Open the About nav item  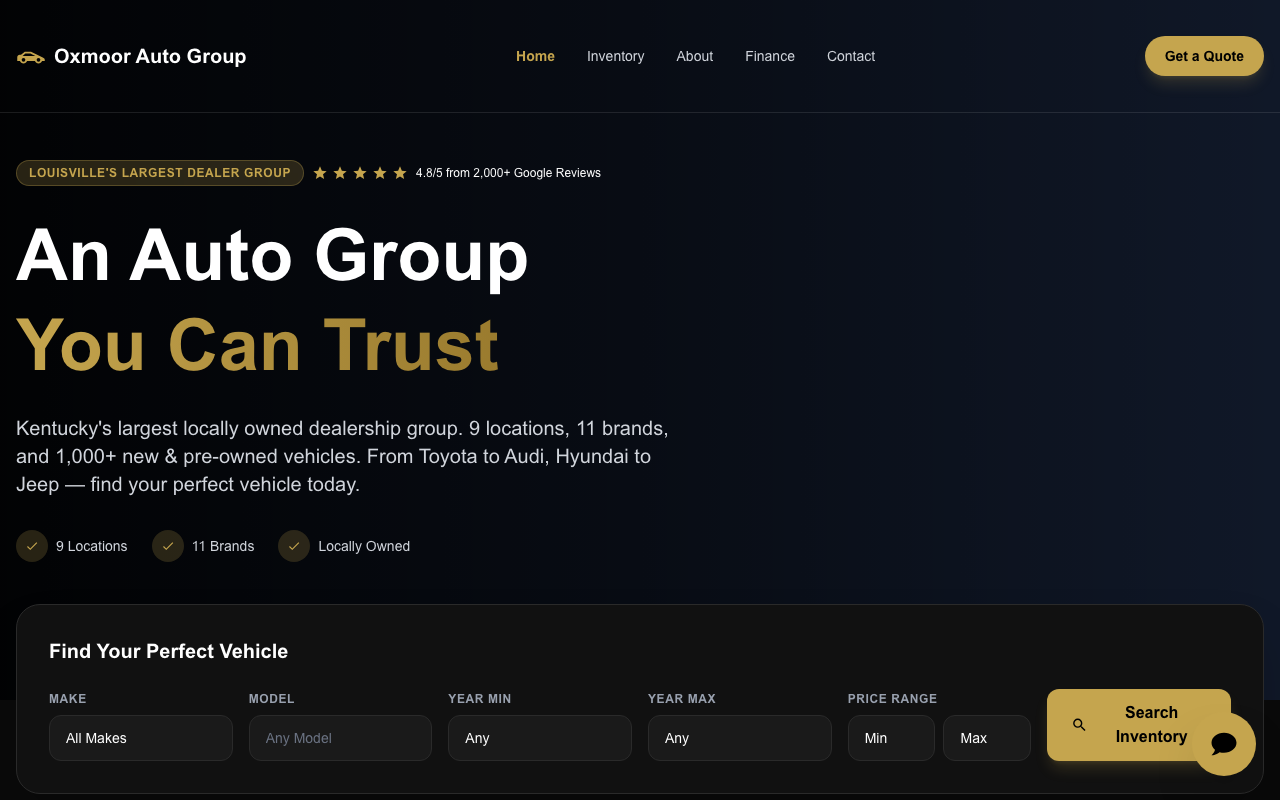694,56
